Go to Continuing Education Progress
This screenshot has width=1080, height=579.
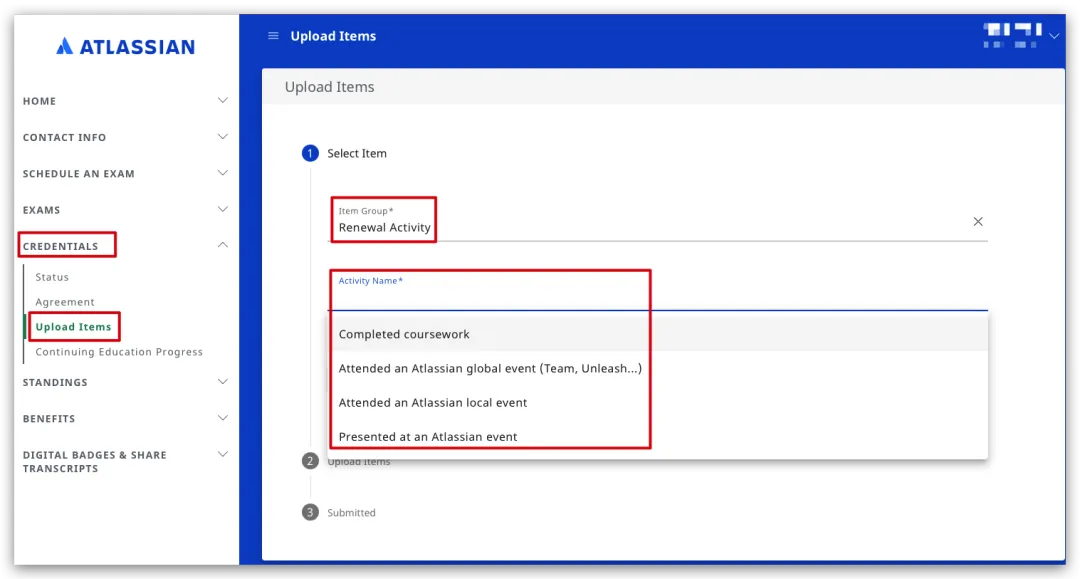pos(119,352)
